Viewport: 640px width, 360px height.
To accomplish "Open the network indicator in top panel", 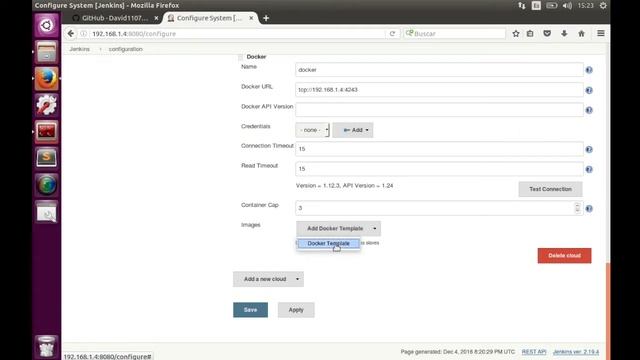I will tap(522, 5).
